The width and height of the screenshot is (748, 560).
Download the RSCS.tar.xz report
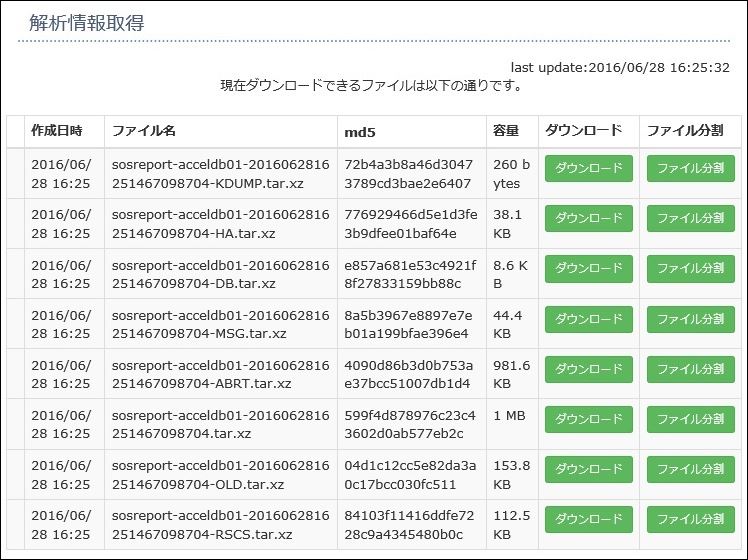coord(589,519)
